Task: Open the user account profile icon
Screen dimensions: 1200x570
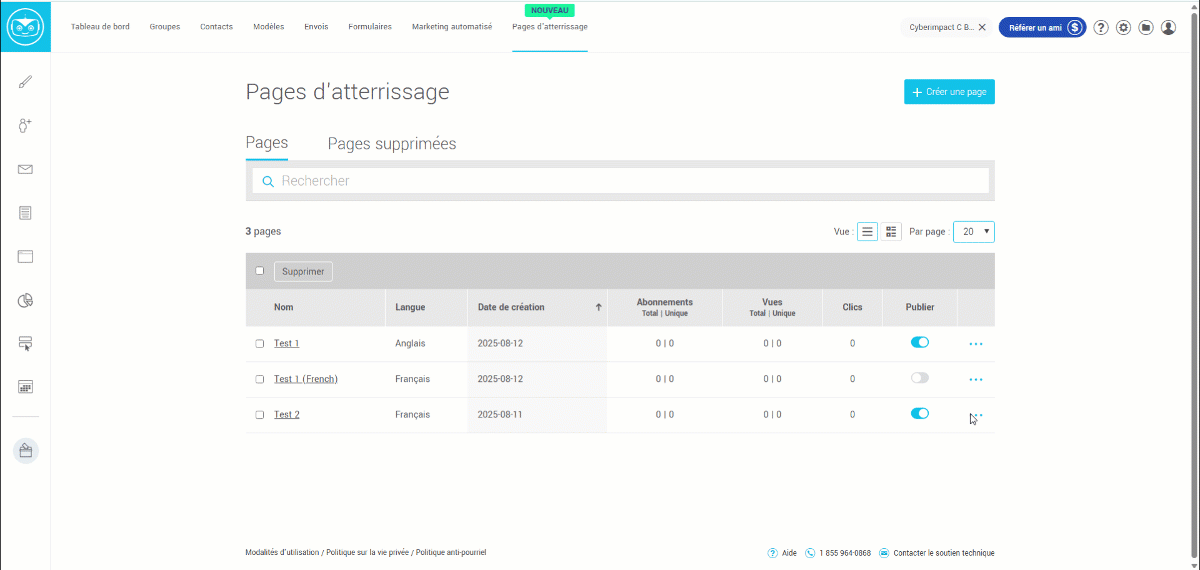Action: point(1168,28)
